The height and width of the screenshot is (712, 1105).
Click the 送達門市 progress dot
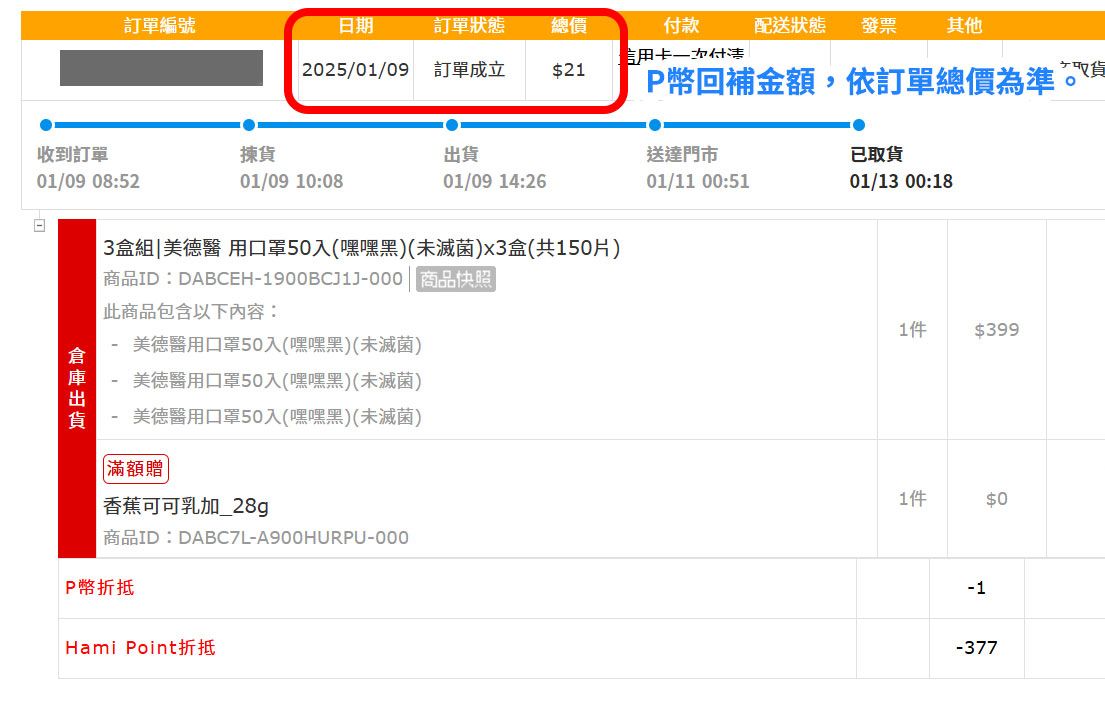(655, 125)
